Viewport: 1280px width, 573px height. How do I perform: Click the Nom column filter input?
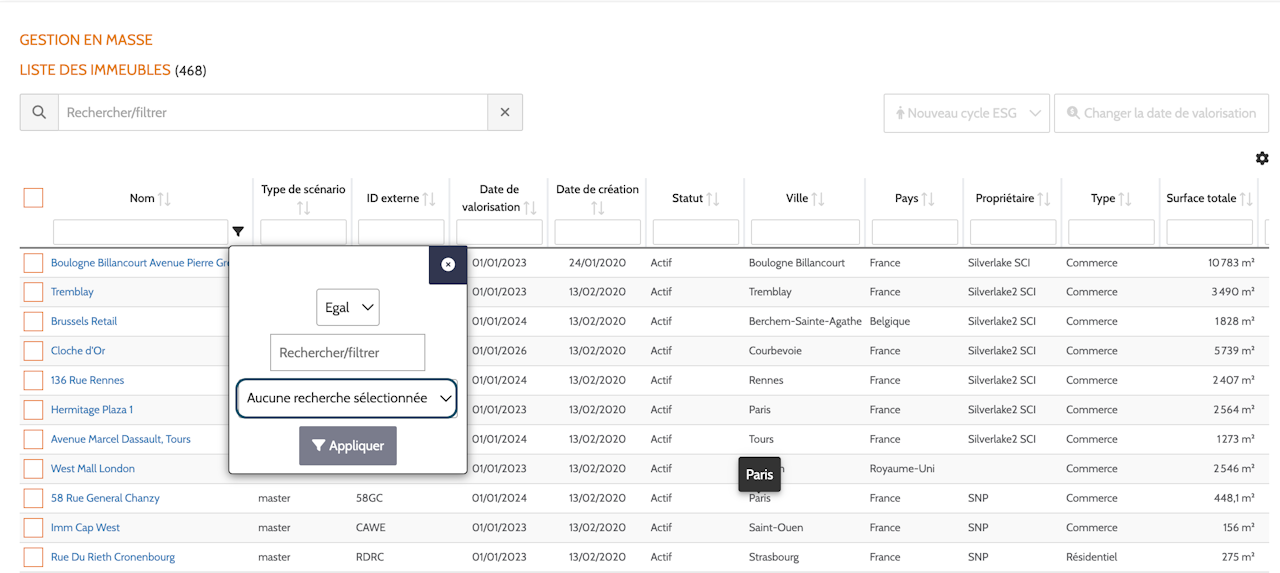140,232
